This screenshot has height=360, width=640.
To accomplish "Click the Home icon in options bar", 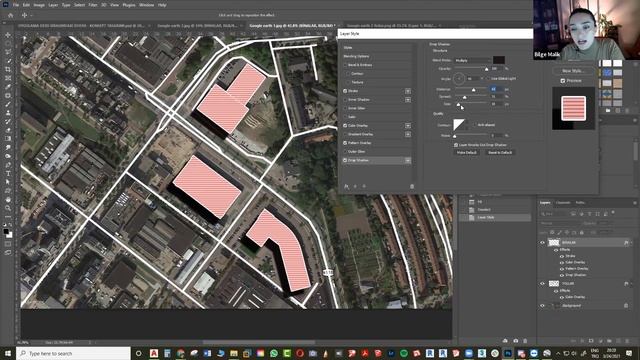I will (11, 15).
